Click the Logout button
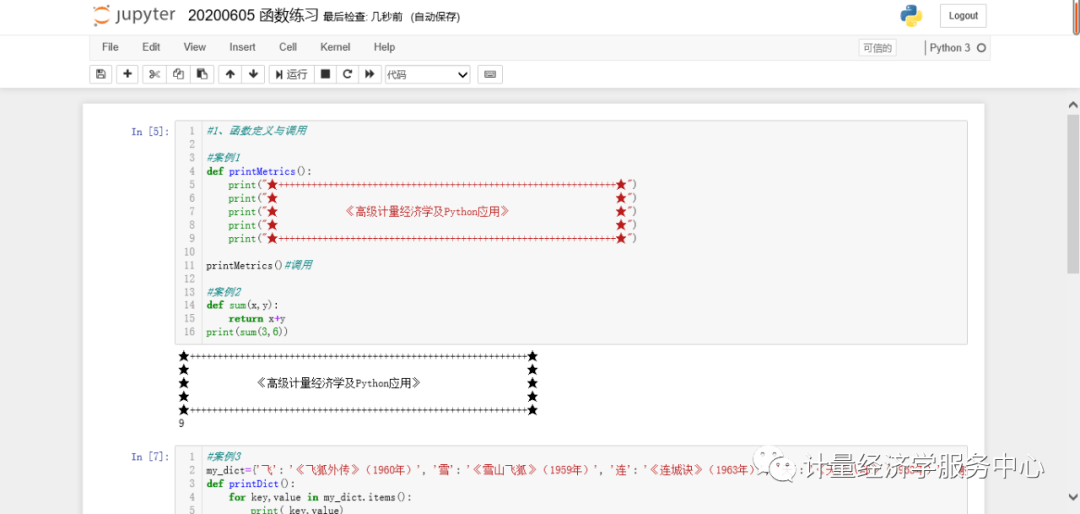 pos(963,16)
